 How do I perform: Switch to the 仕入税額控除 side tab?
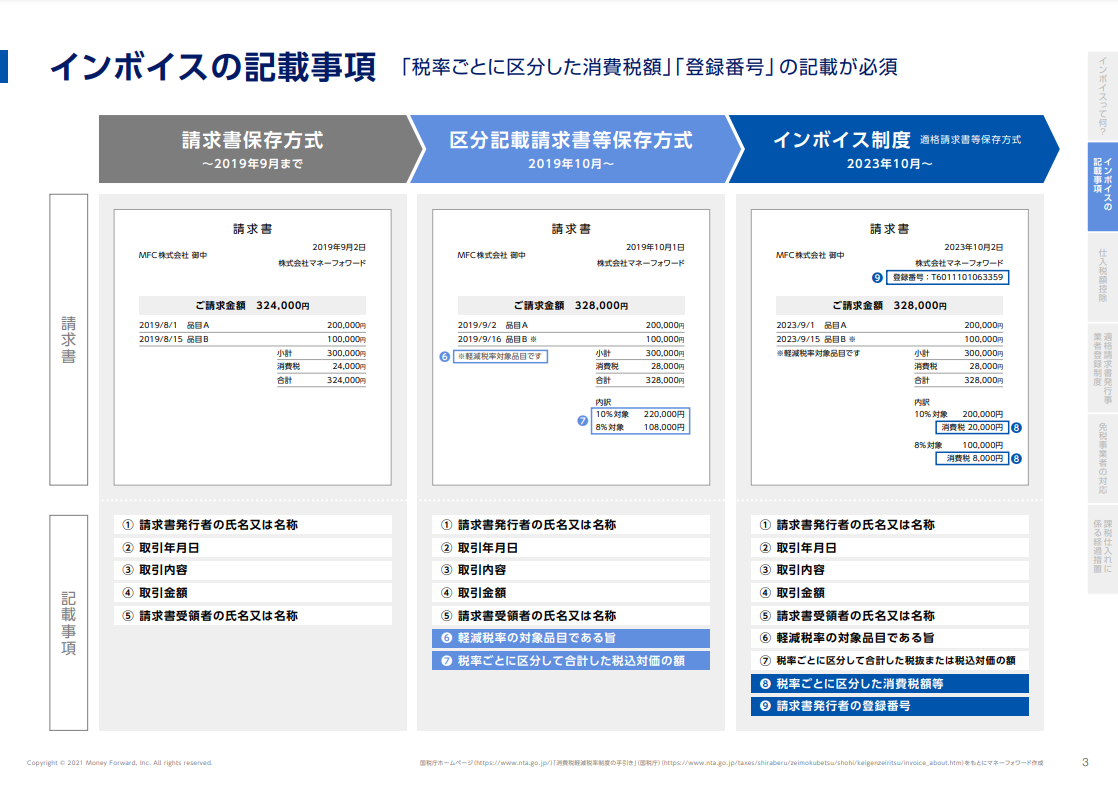pos(1102,276)
